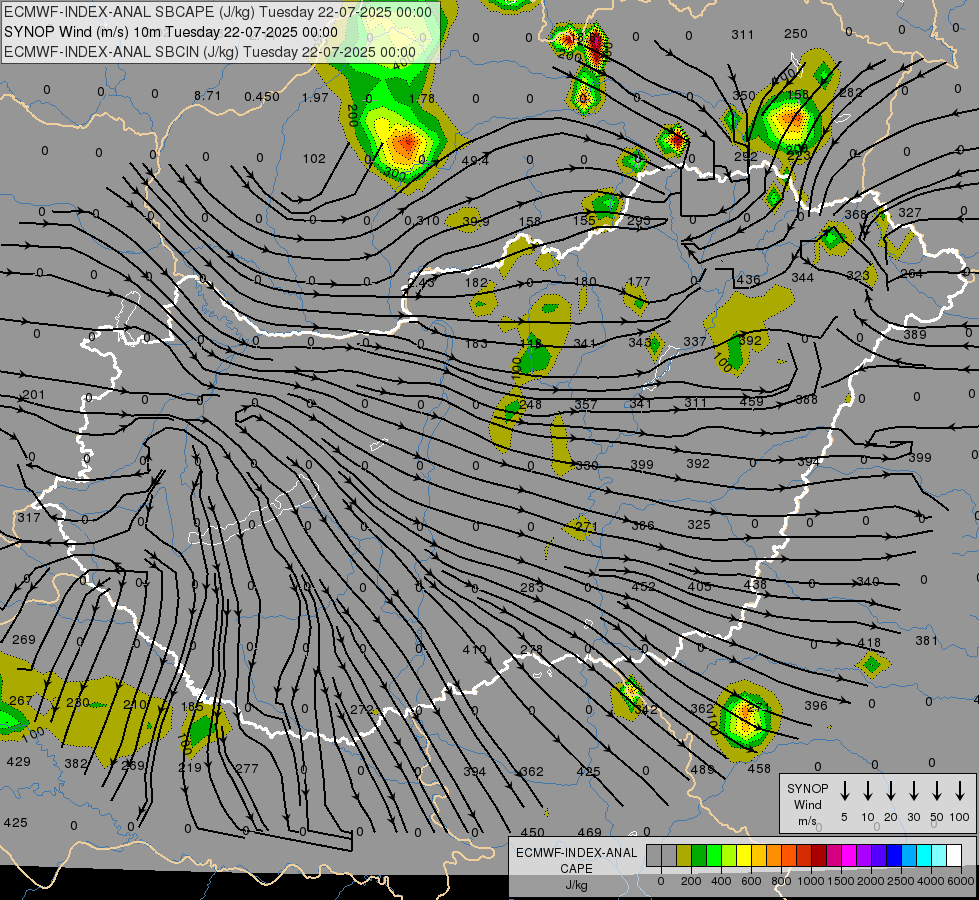Screen dimensions: 979x900
Task: Click the map value 102
Action: 314,159
